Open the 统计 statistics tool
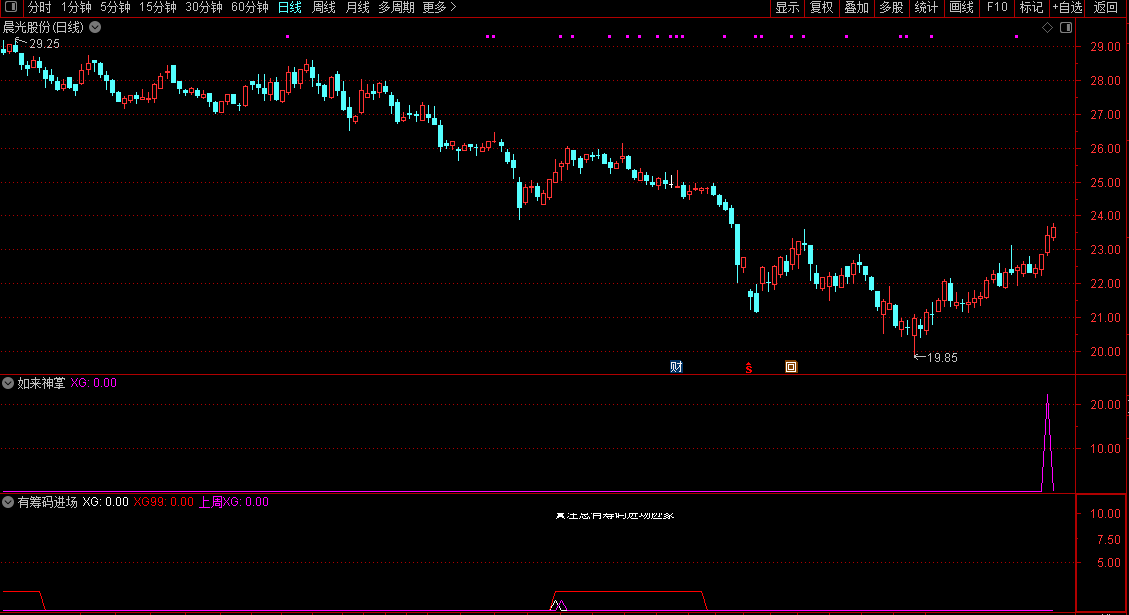Viewport: 1129px width, 615px height. point(926,7)
